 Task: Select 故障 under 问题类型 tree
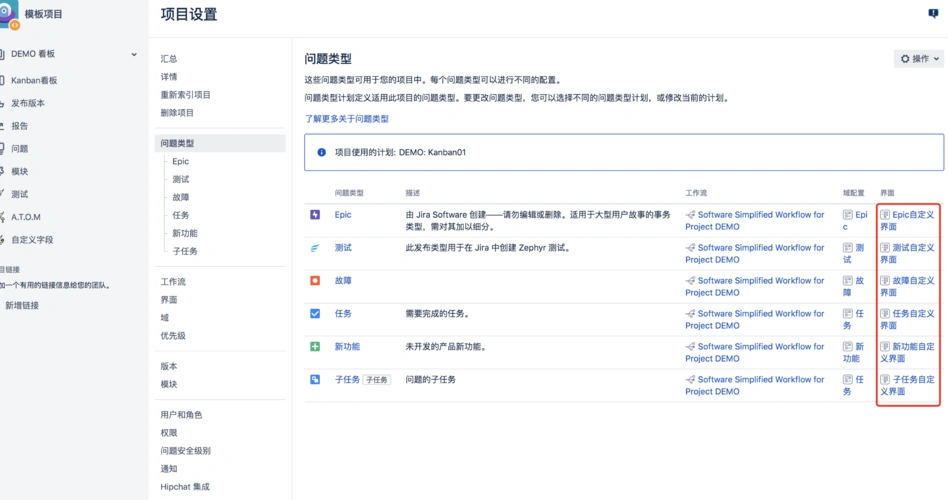(x=181, y=197)
